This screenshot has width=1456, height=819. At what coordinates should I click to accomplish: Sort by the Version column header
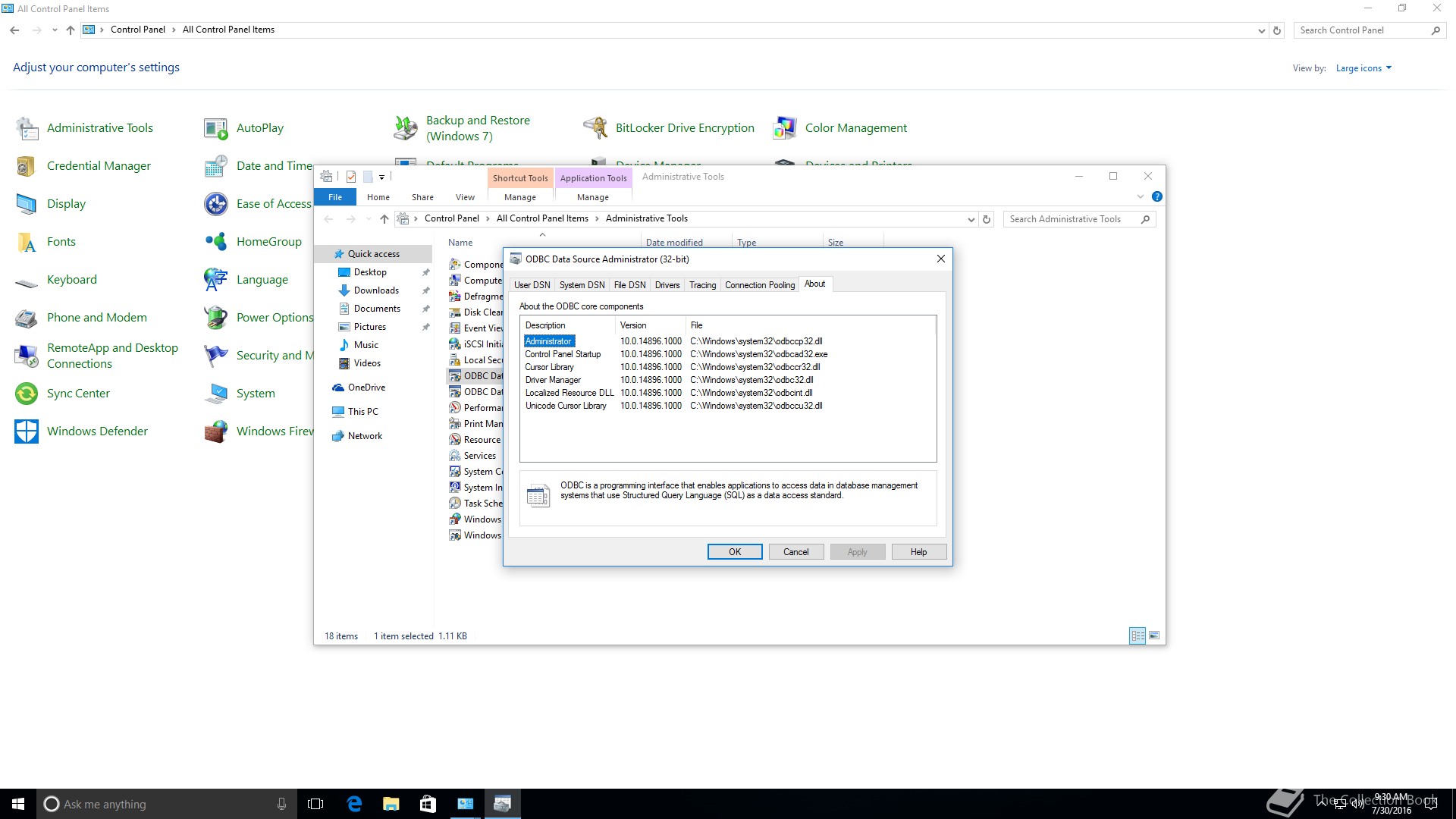[650, 325]
